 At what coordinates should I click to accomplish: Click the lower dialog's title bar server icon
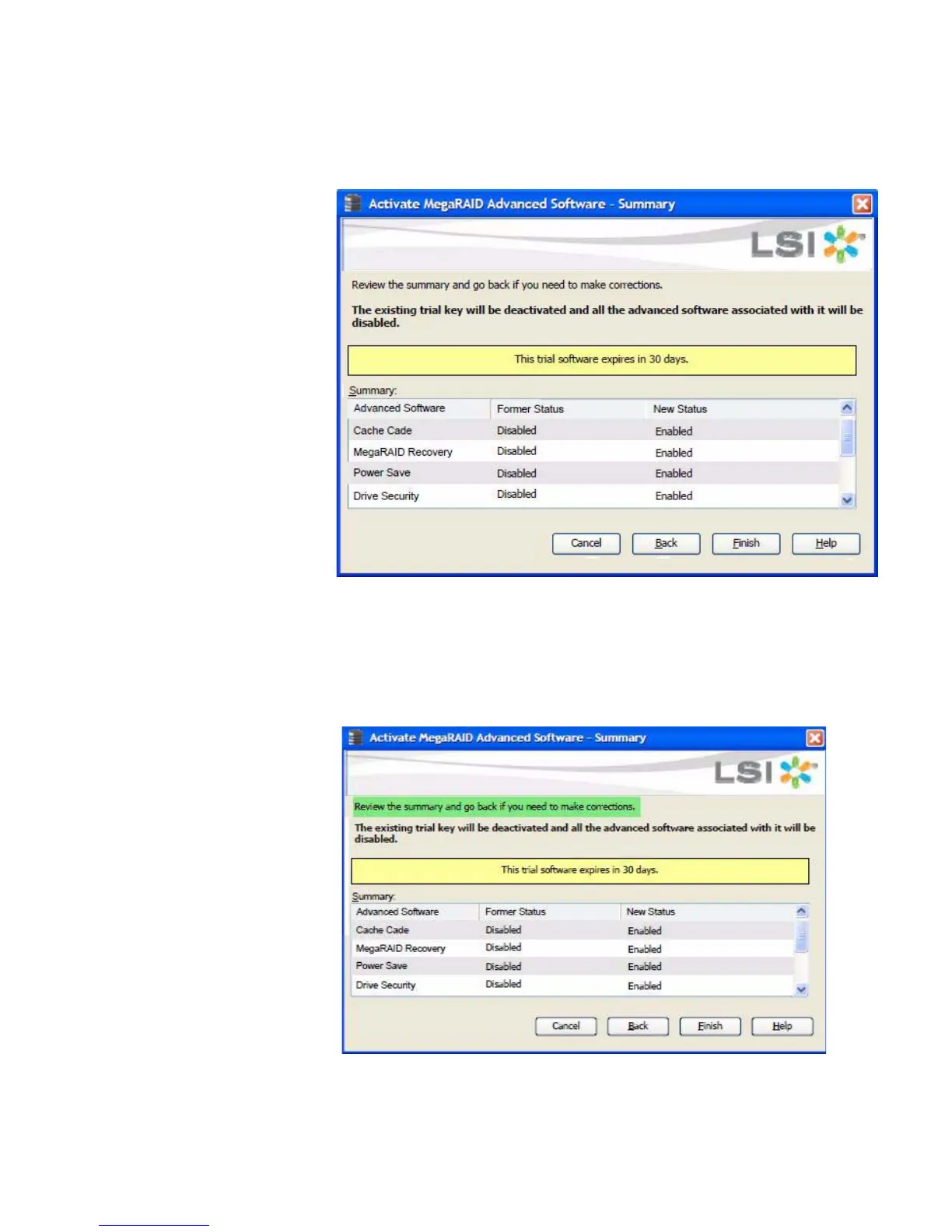click(x=355, y=737)
